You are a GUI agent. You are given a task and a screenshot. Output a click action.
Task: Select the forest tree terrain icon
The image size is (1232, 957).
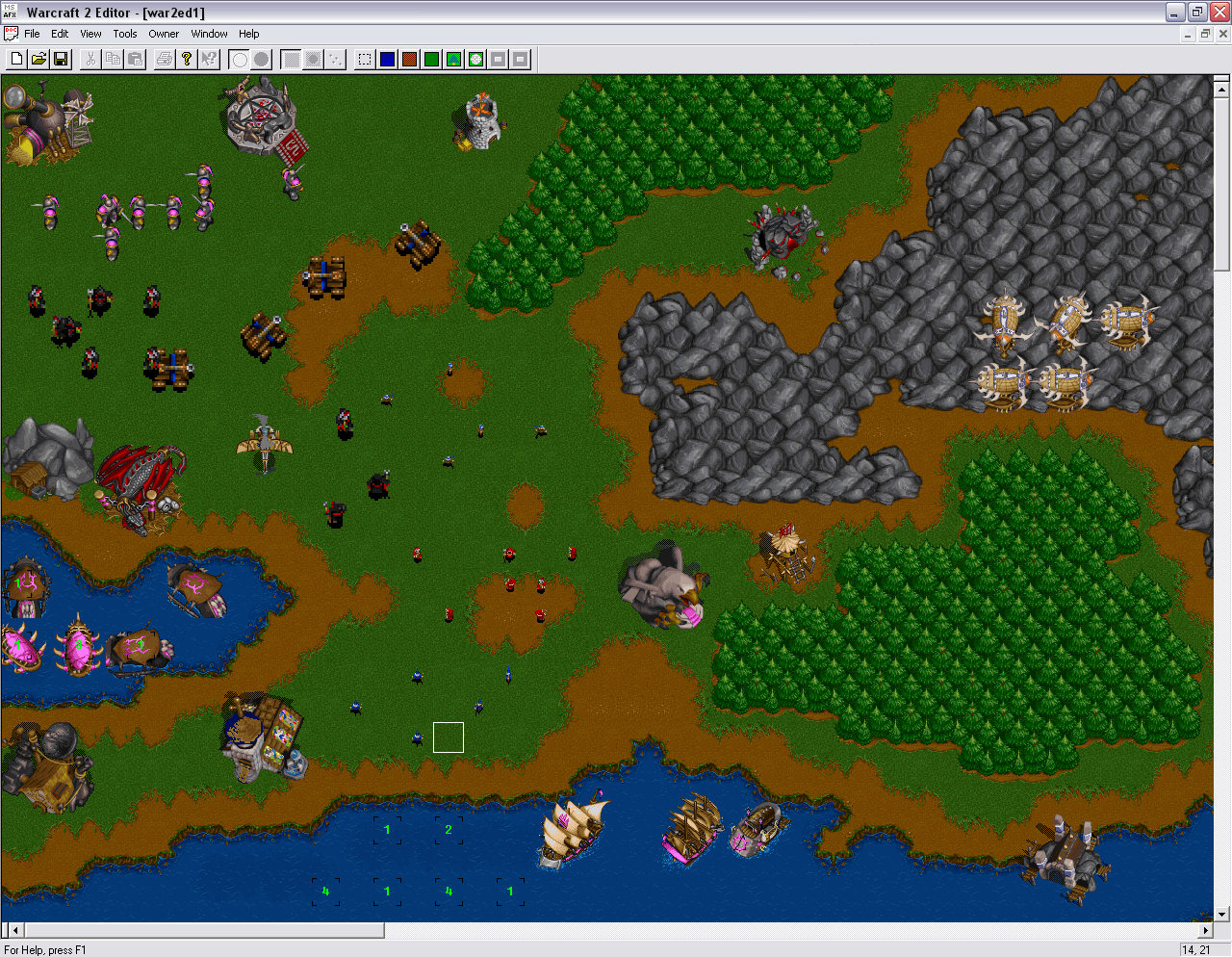pos(453,60)
